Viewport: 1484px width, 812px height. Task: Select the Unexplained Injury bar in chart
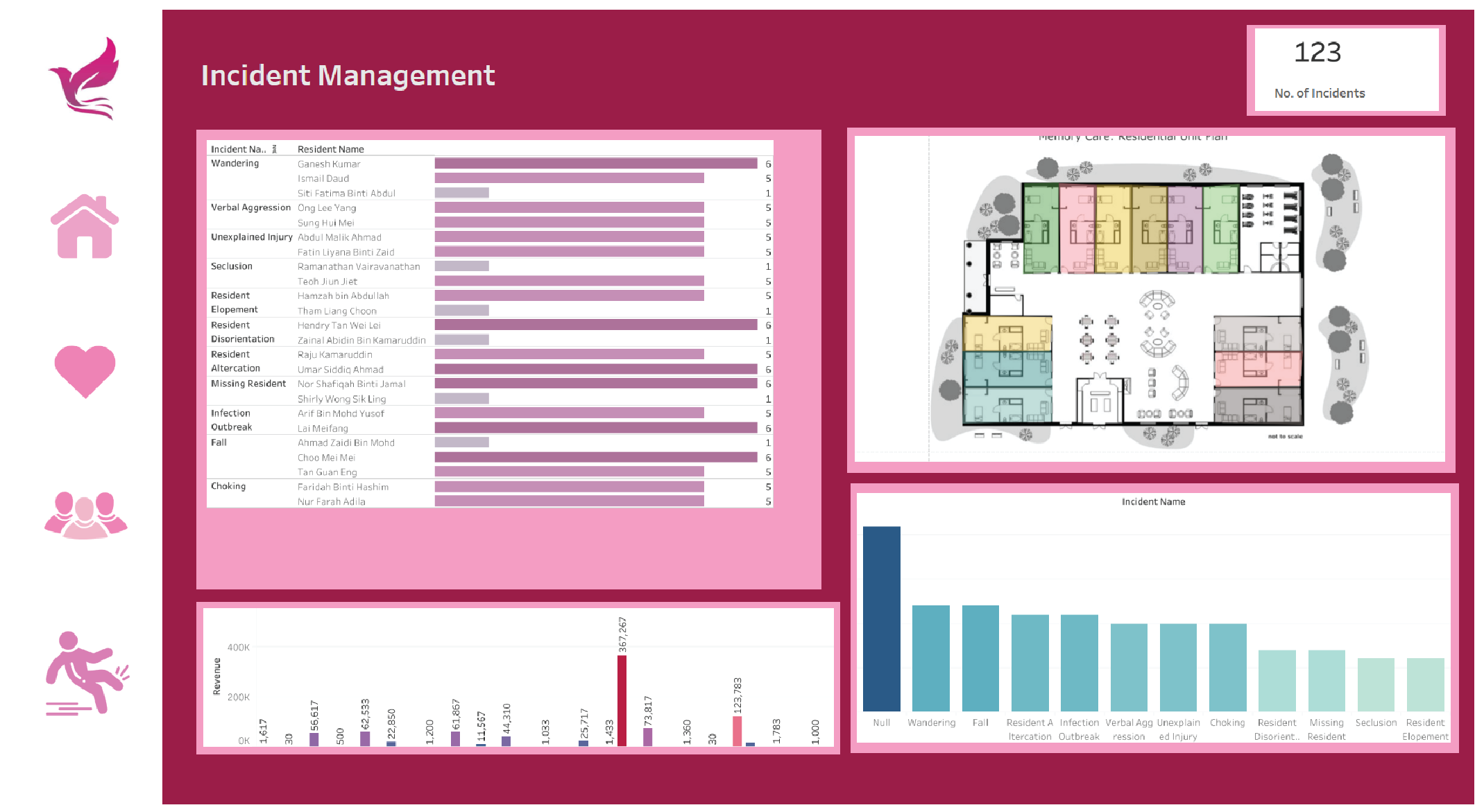coord(1178,667)
